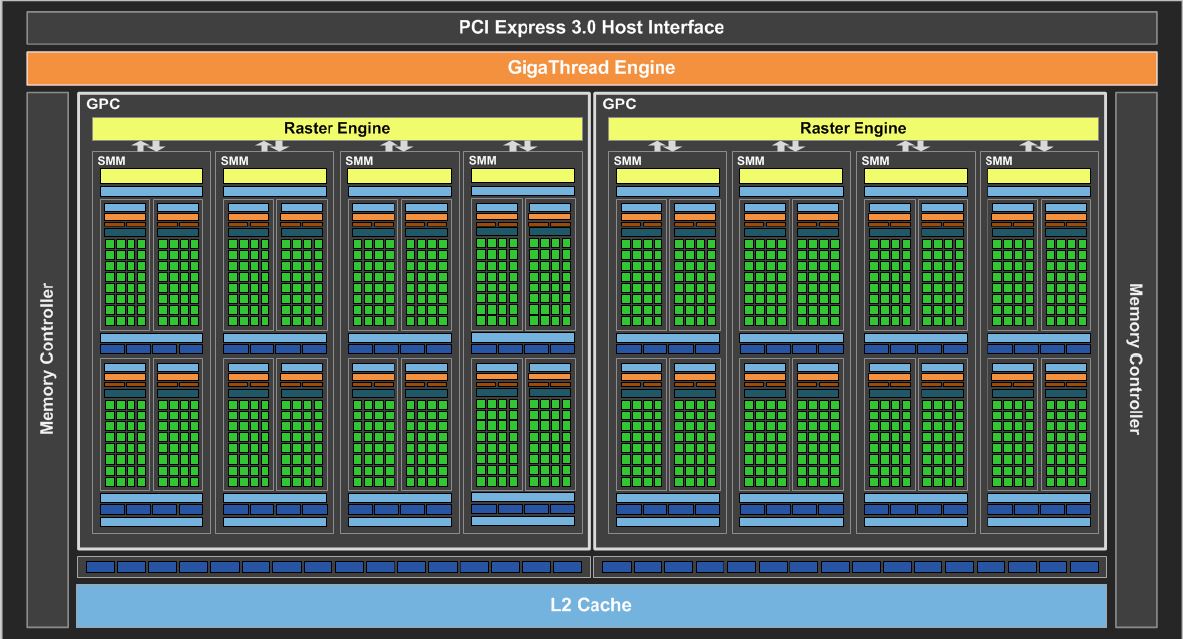Click the PCI Express 3.0 Host Interface bar
The height and width of the screenshot is (639, 1183).
tap(592, 28)
